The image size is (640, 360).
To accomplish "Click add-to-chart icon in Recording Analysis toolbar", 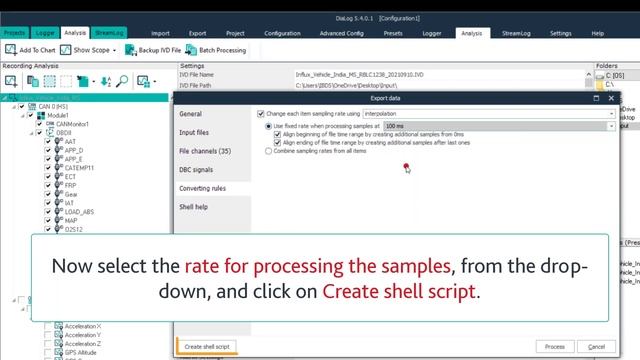I will (x=11, y=81).
